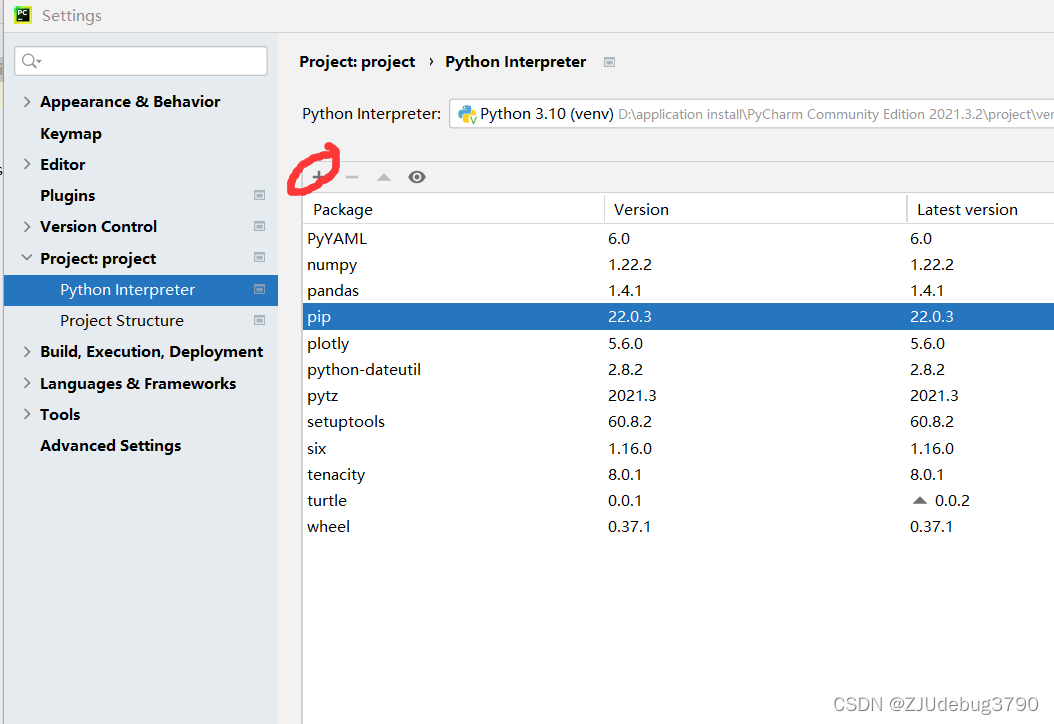Select the PyYAML package row

[678, 239]
